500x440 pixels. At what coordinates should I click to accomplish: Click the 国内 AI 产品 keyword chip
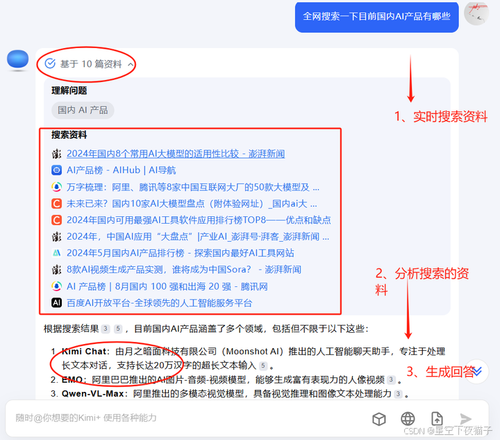(x=83, y=110)
